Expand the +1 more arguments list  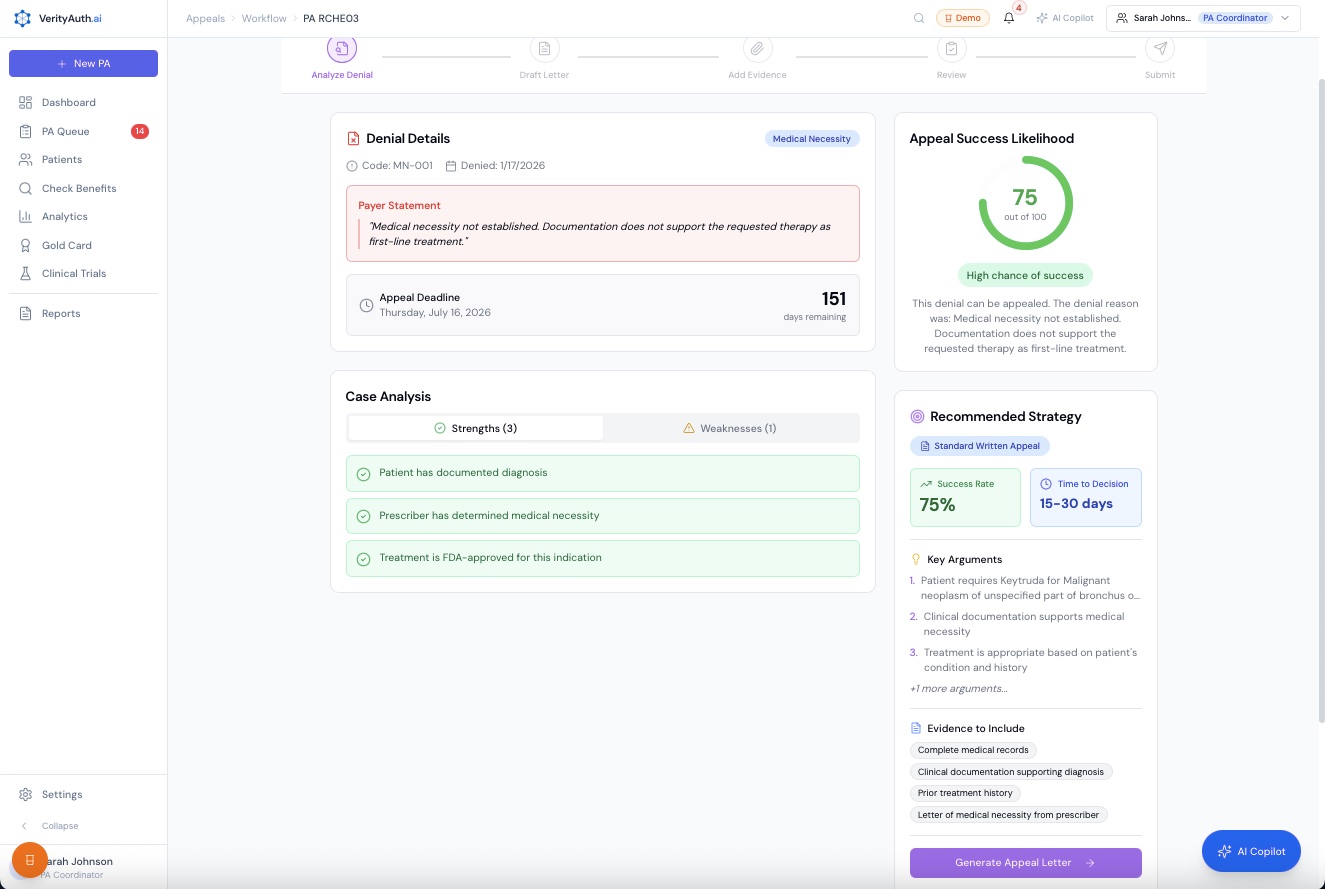coord(958,688)
